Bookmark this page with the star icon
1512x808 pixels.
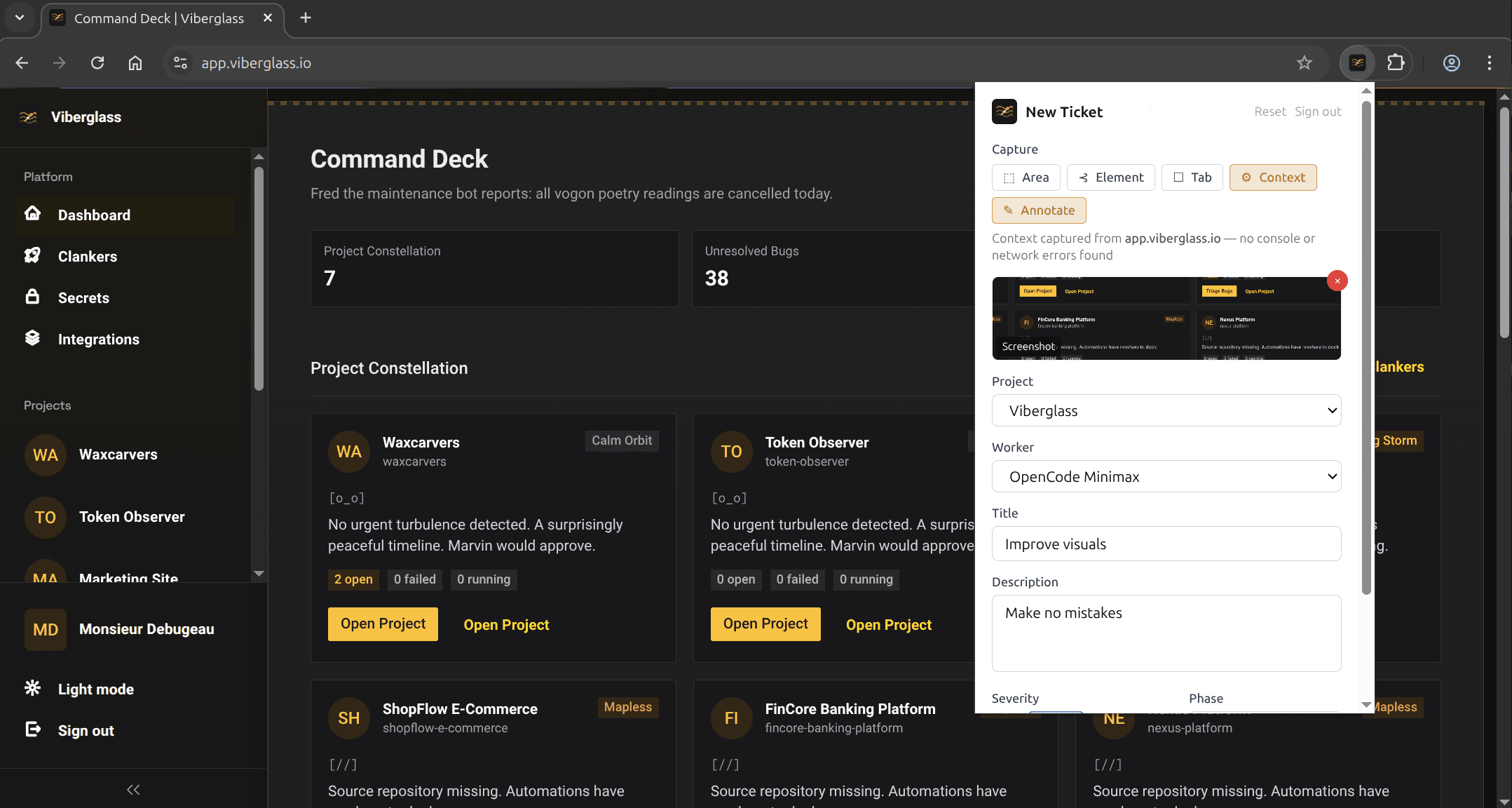pos(1304,63)
